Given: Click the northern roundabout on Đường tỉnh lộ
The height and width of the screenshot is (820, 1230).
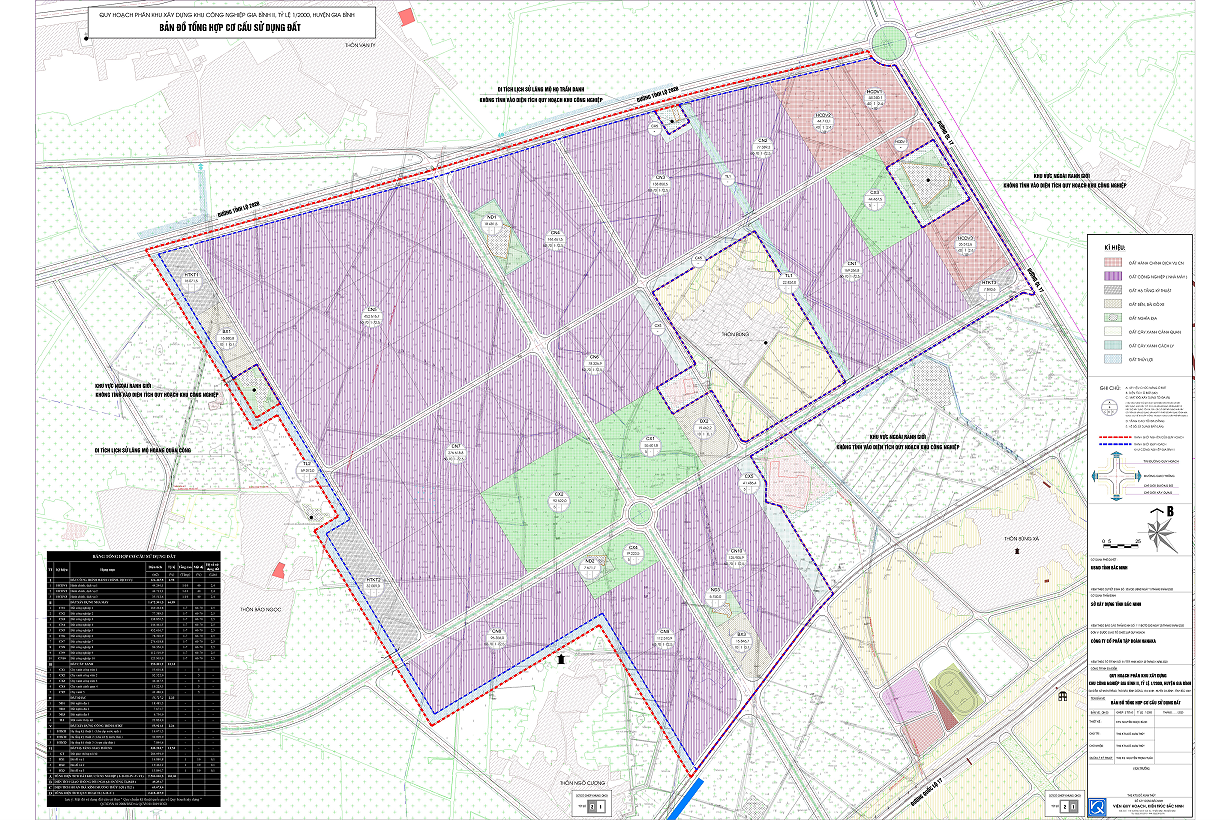Looking at the screenshot, I should (886, 45).
